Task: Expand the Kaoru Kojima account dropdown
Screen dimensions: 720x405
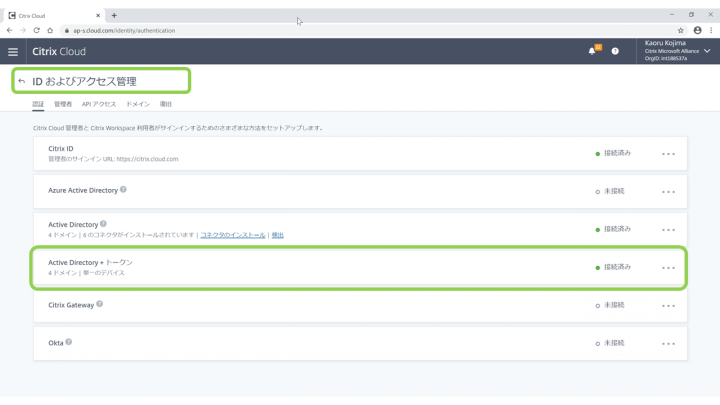Action: 707,51
